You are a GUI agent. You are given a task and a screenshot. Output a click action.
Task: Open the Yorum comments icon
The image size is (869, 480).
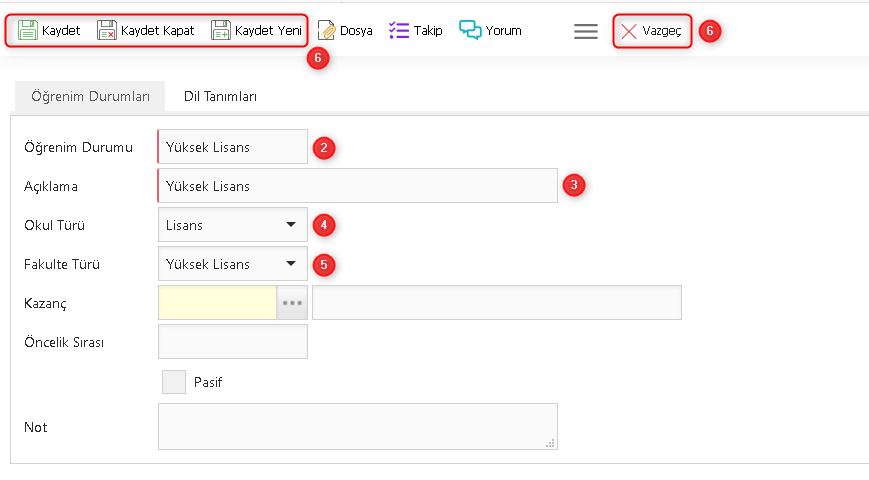pos(470,30)
